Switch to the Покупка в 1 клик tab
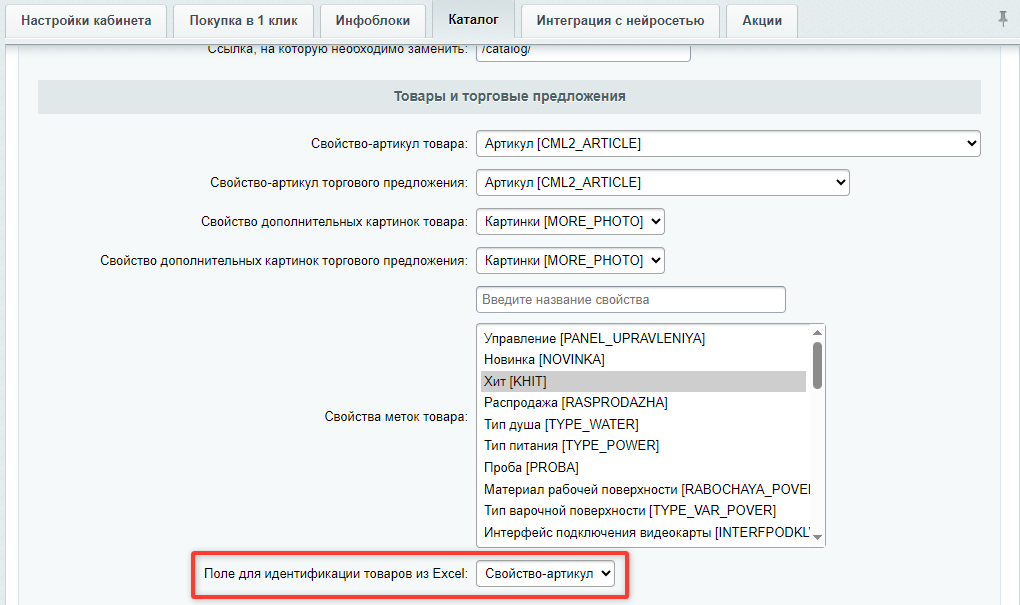 (243, 21)
